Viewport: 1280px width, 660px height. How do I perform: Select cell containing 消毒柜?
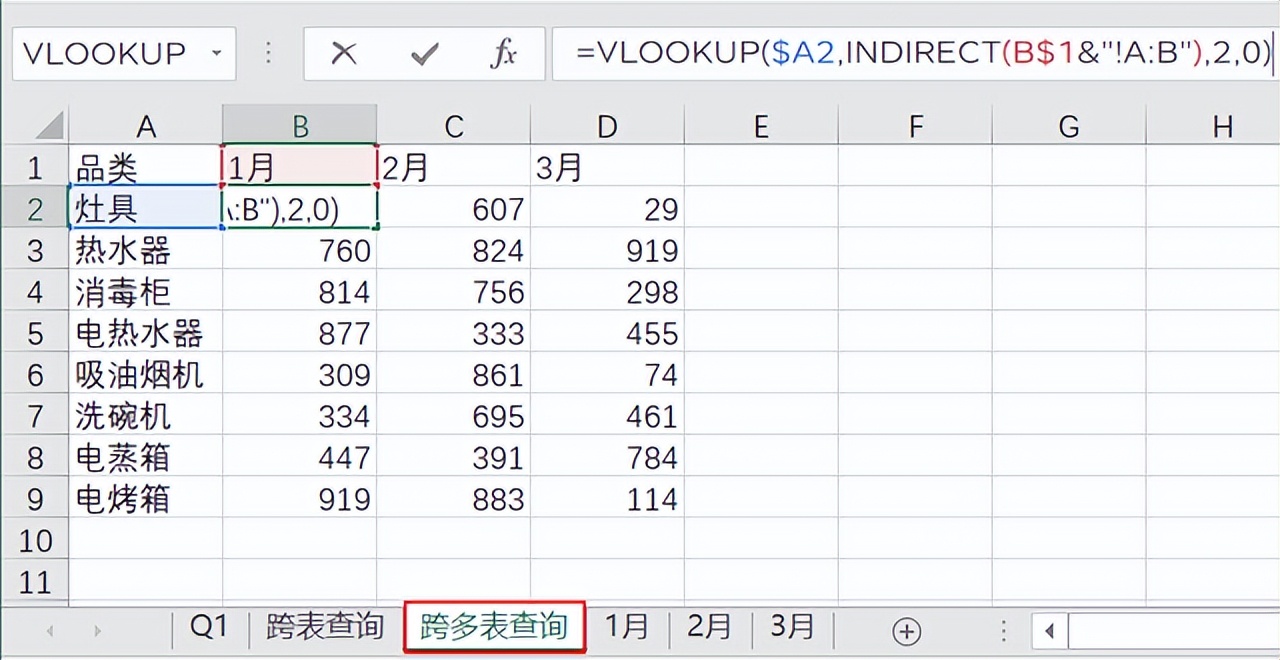click(x=146, y=291)
